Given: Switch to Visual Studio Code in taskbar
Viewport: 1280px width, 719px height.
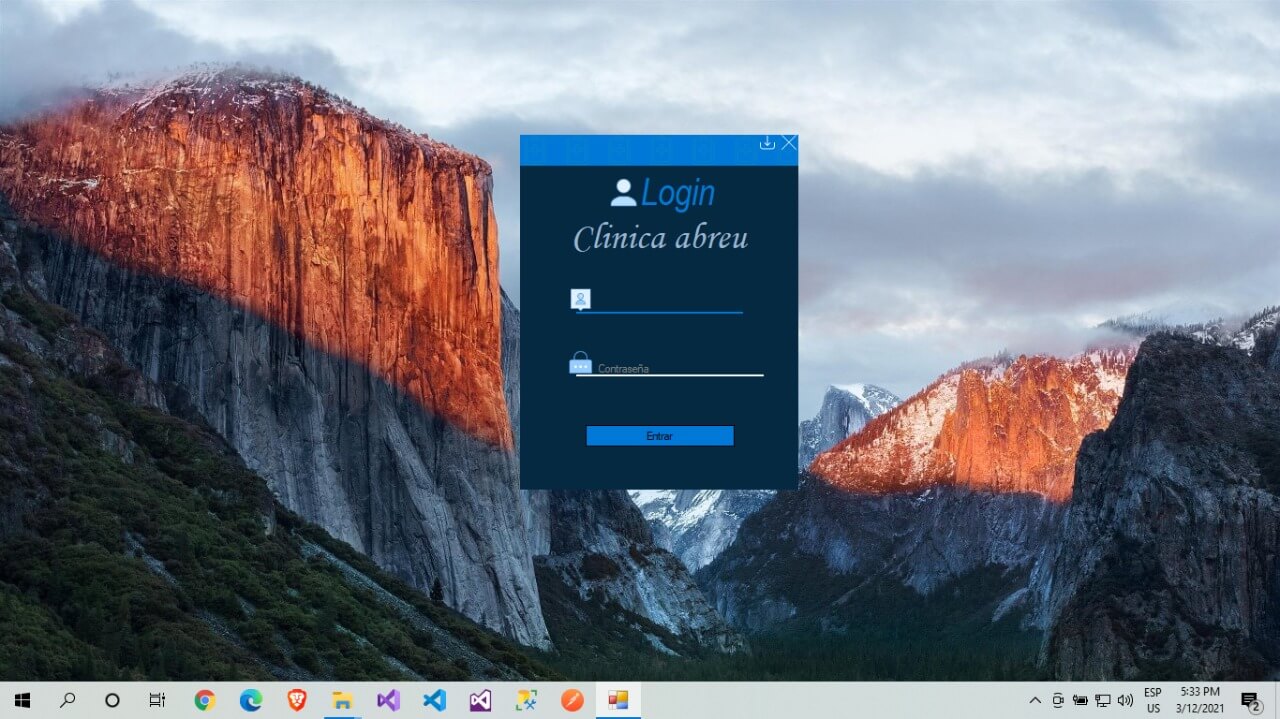Looking at the screenshot, I should point(434,700).
